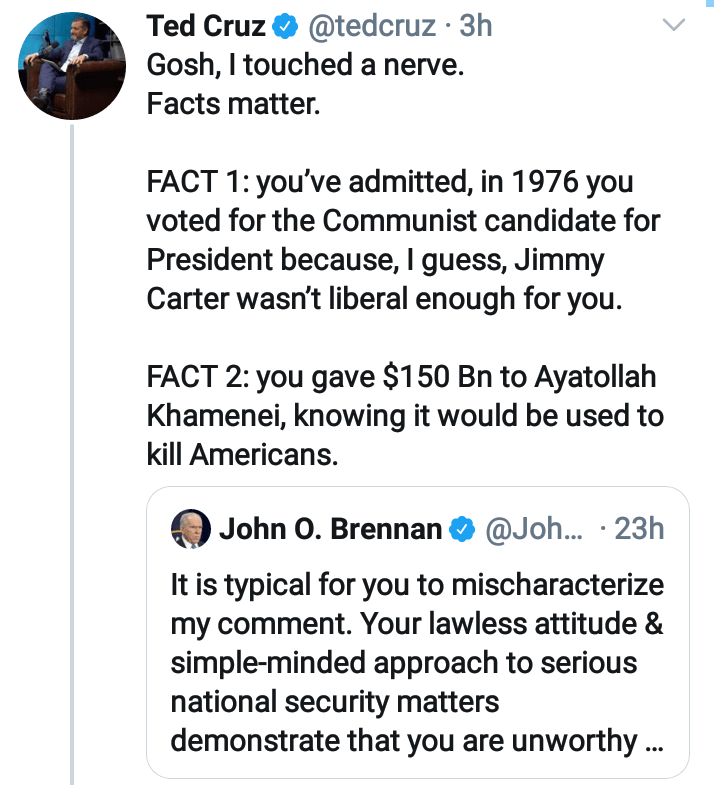Click verified badge beside John O. Brennan
Screen dimensions: 714x785
click(461, 529)
